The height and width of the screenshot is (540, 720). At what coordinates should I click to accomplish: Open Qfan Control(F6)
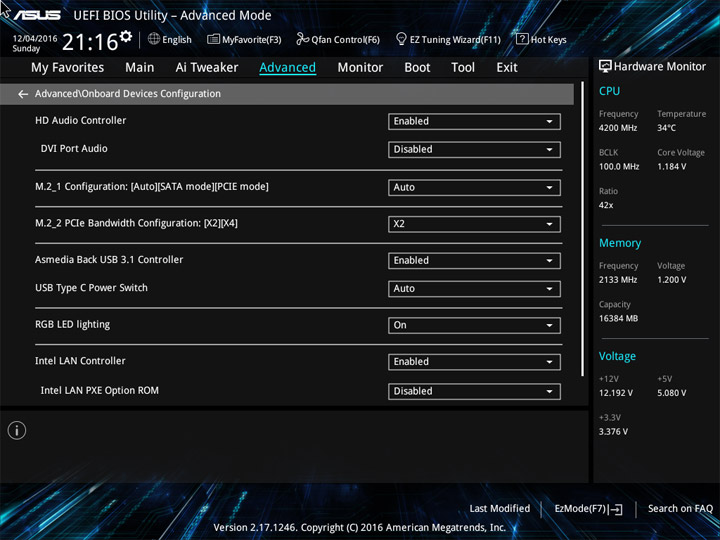338,39
